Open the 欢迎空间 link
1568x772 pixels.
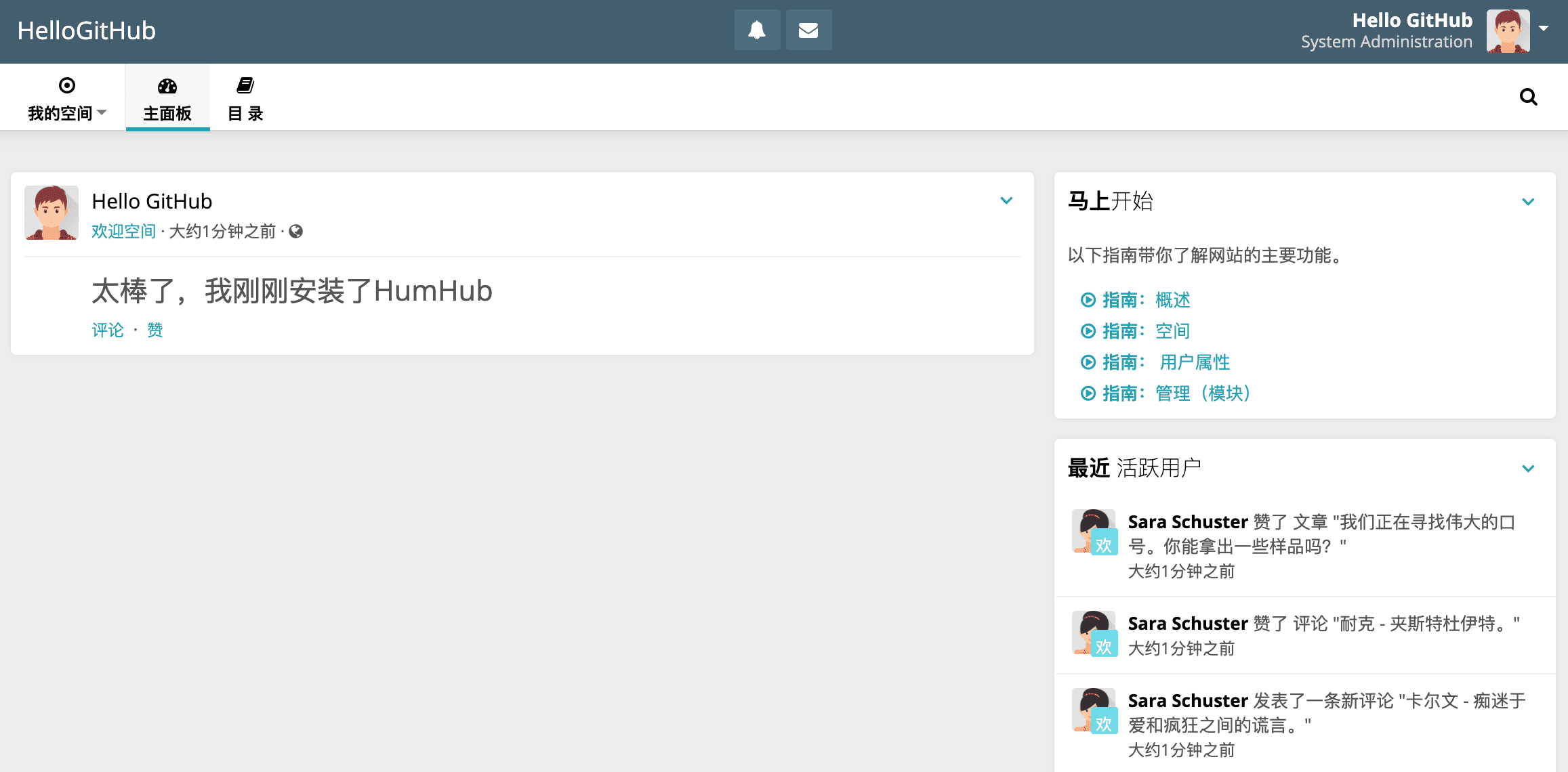coord(124,232)
